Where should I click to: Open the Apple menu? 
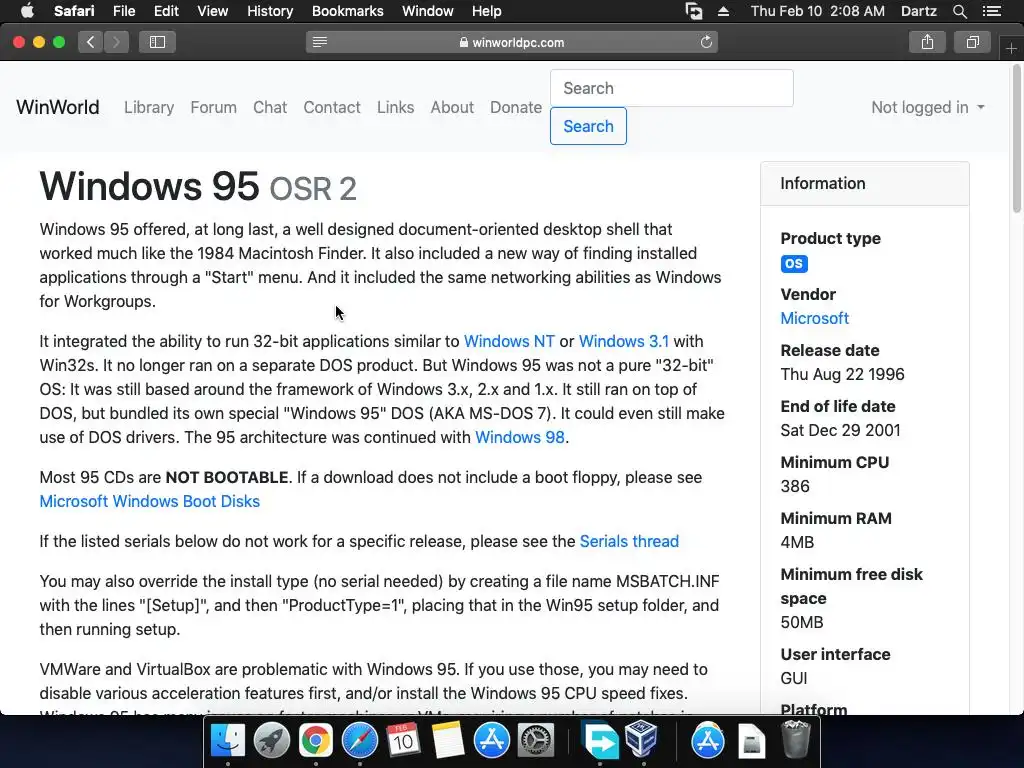[27, 11]
